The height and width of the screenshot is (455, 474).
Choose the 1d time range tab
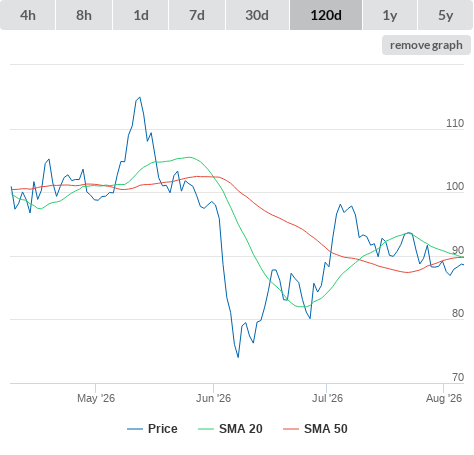click(x=141, y=15)
